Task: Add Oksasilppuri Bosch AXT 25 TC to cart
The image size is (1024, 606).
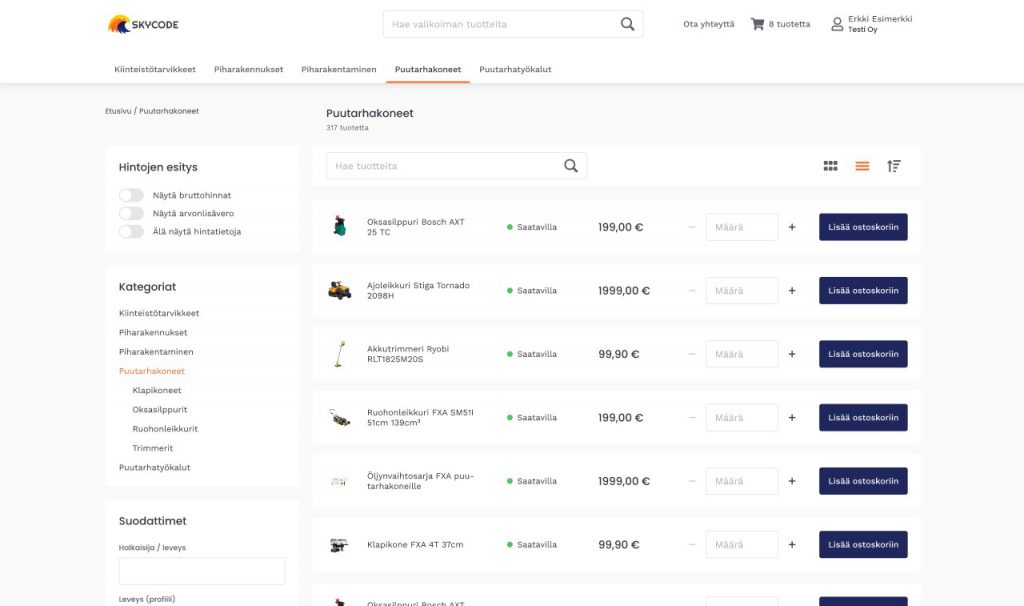Action: click(863, 227)
